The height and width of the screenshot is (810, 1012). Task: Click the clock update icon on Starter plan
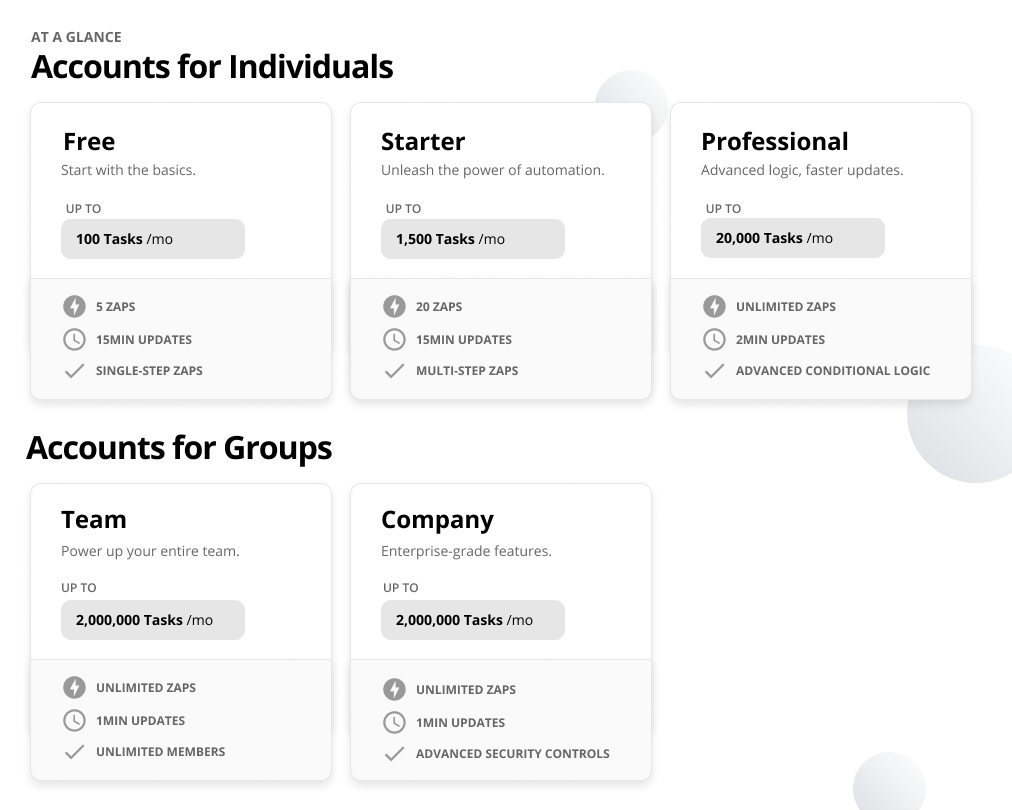(394, 340)
